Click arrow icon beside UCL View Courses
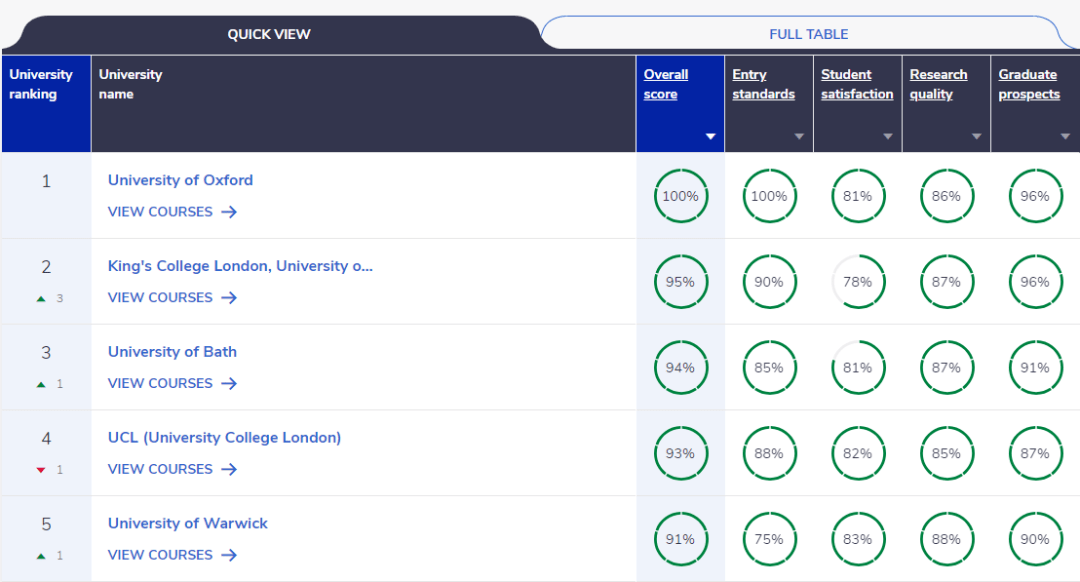Viewport: 1080px width, 582px height. click(x=229, y=469)
